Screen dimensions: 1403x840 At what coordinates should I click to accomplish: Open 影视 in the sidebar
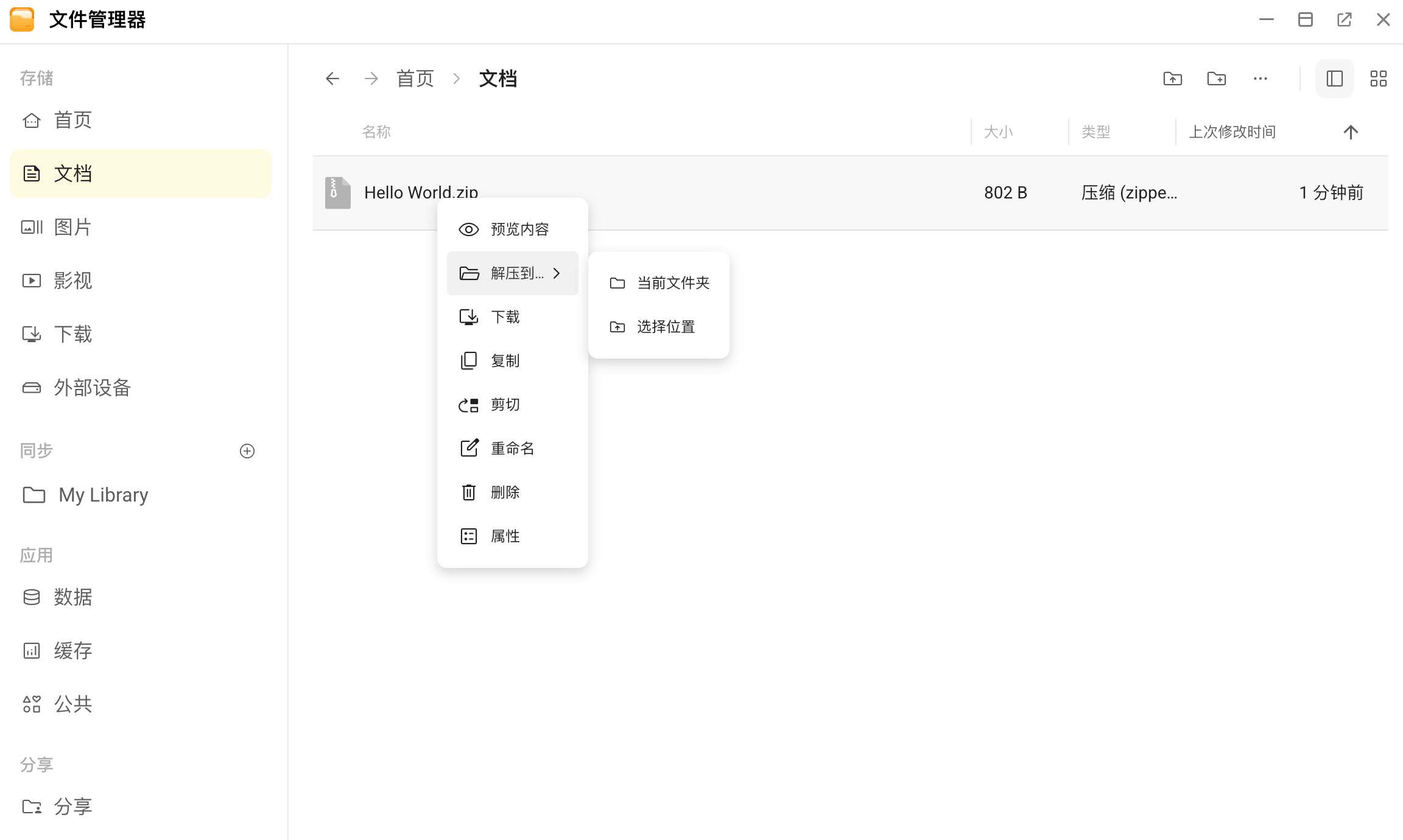pos(141,281)
